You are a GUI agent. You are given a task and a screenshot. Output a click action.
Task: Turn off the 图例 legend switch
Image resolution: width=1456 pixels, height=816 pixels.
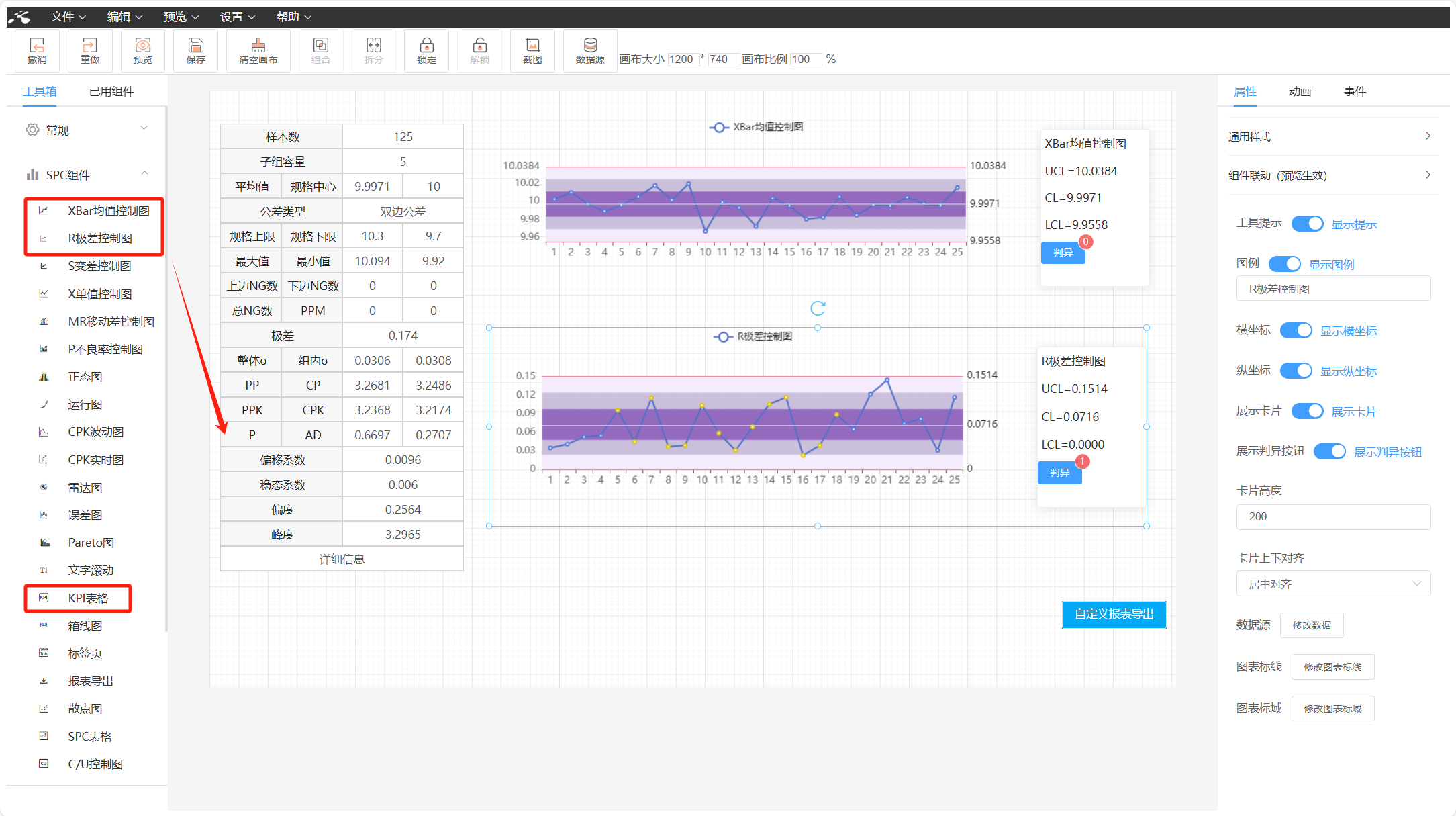[x=1284, y=264]
